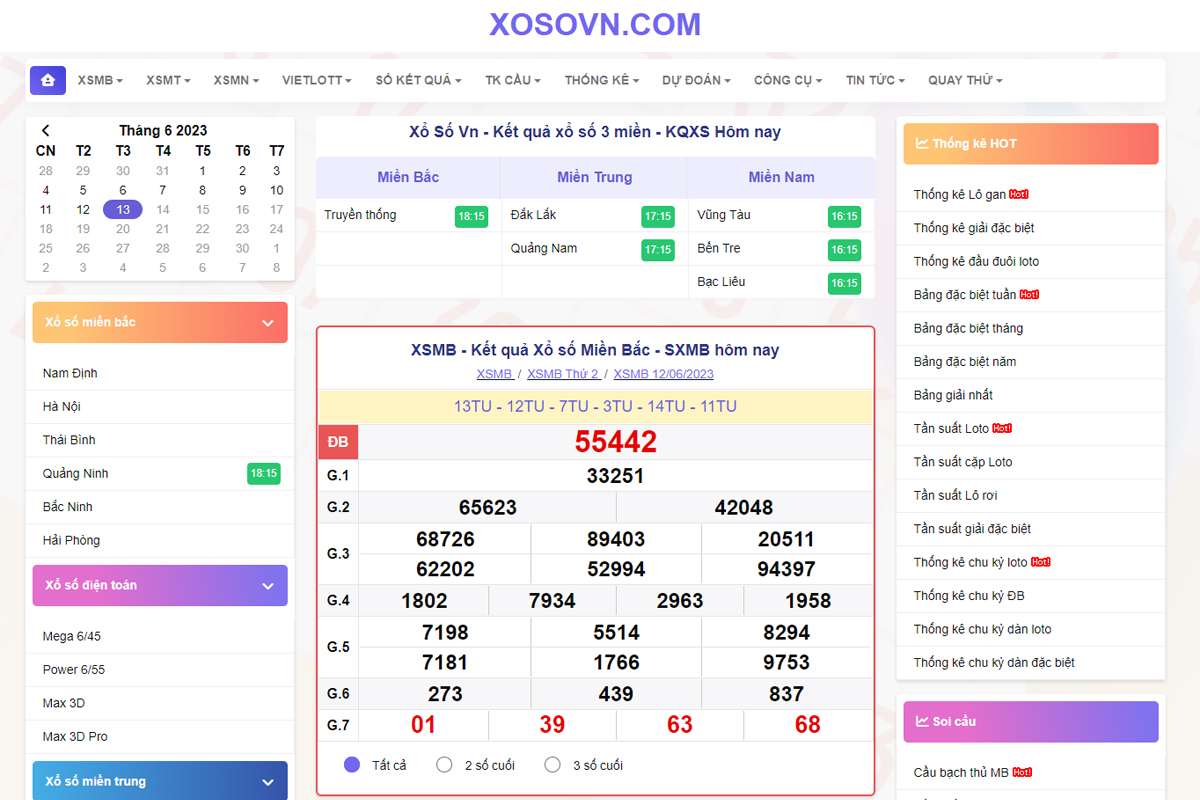Open the VIETLOTT menu
The image size is (1200, 800).
point(316,80)
